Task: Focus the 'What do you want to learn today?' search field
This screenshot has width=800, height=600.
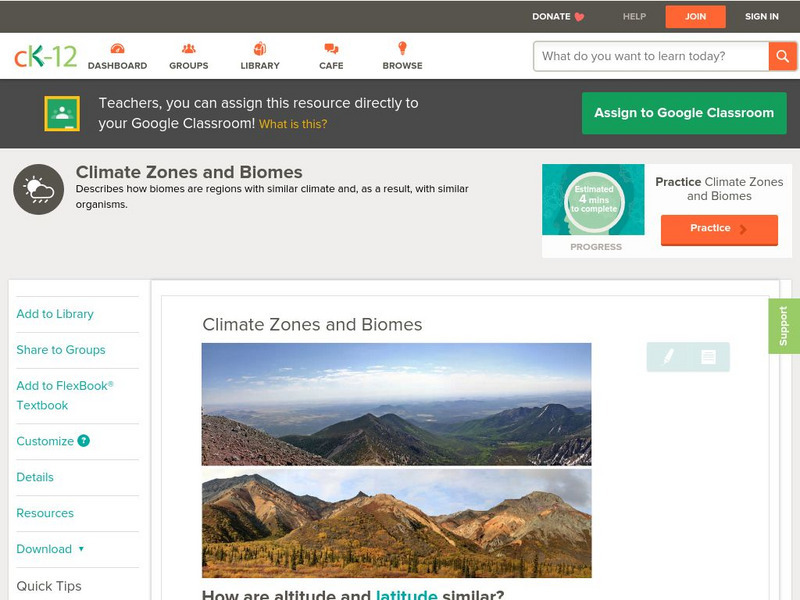Action: (x=652, y=56)
